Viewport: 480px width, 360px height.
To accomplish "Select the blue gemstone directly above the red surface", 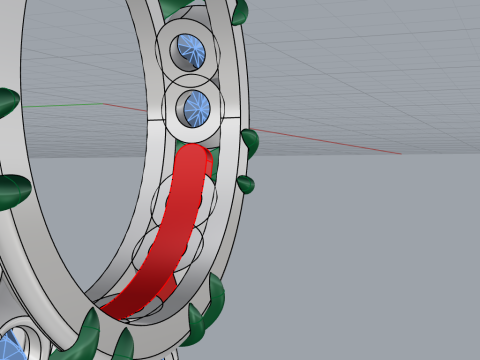I will point(197,108).
